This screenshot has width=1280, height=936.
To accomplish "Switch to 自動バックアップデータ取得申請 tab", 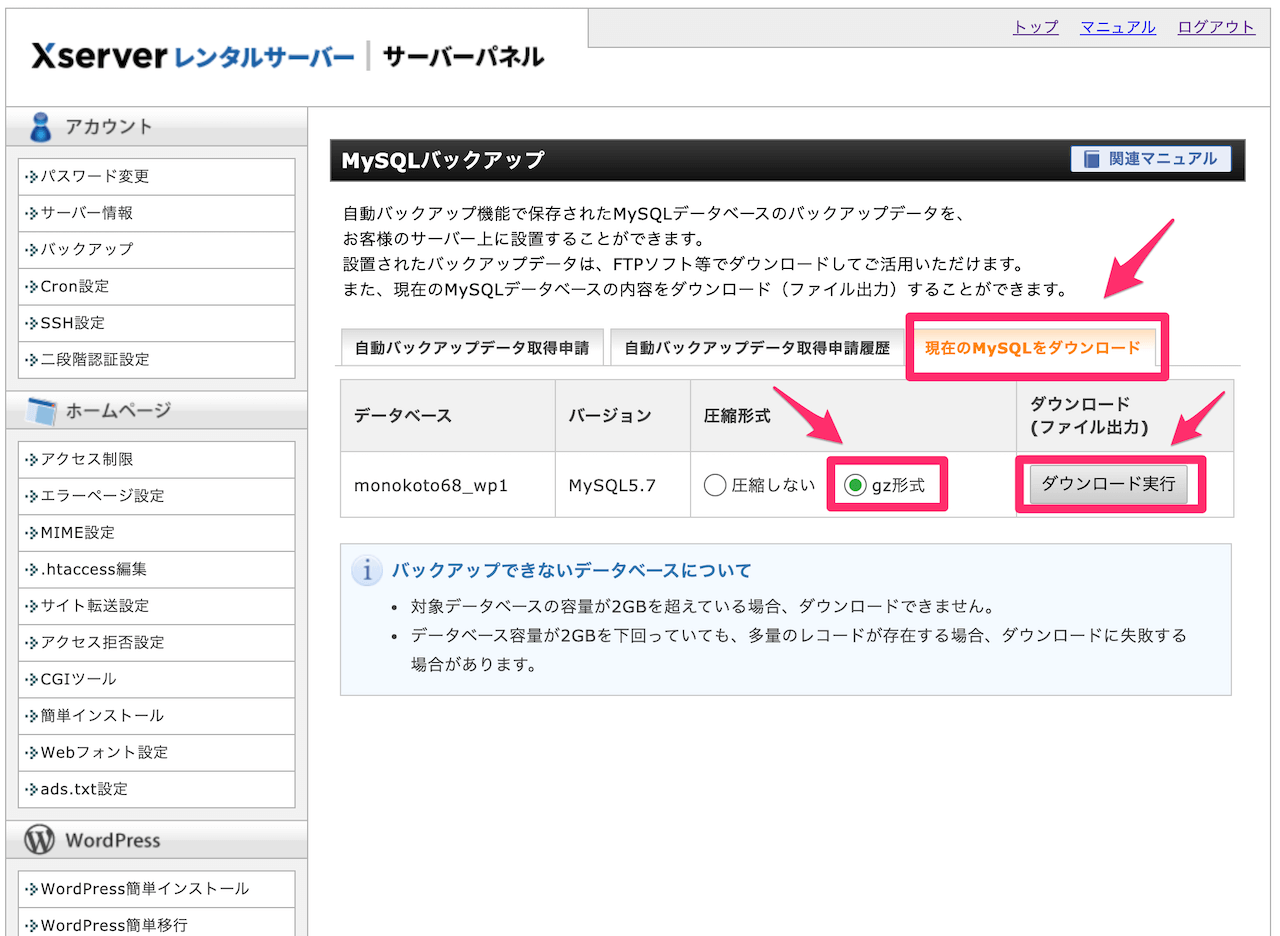I will pos(472,348).
